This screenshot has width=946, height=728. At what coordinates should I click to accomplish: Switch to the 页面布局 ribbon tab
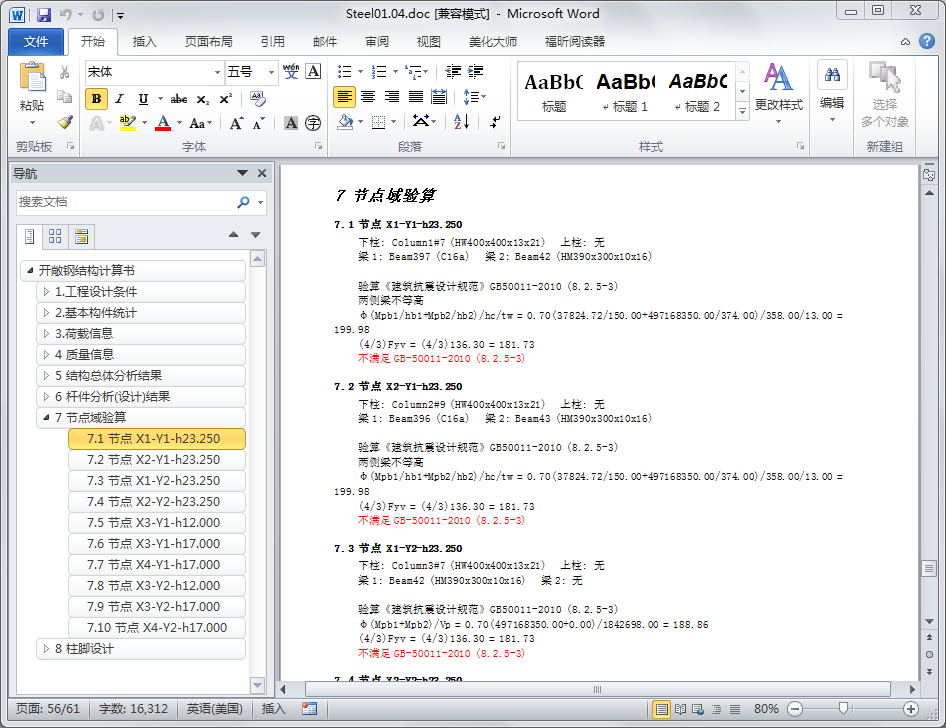[208, 42]
